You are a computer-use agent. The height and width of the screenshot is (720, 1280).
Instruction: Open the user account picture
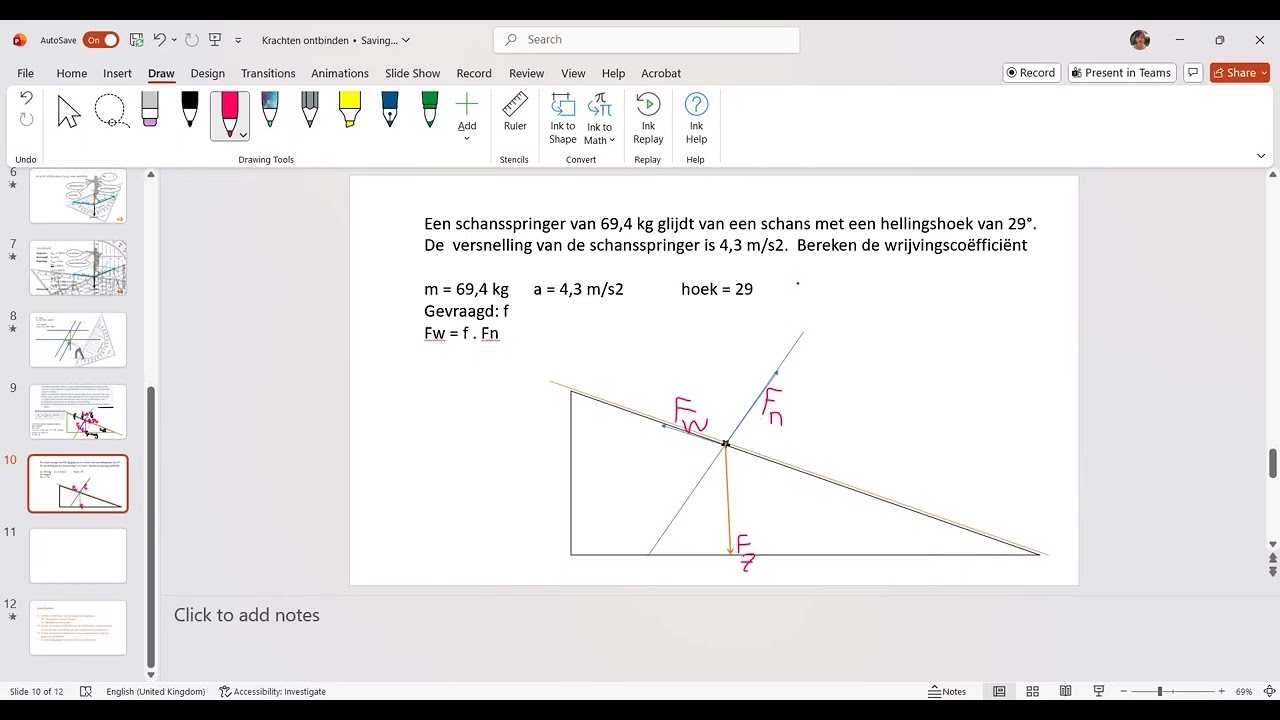click(x=1140, y=40)
